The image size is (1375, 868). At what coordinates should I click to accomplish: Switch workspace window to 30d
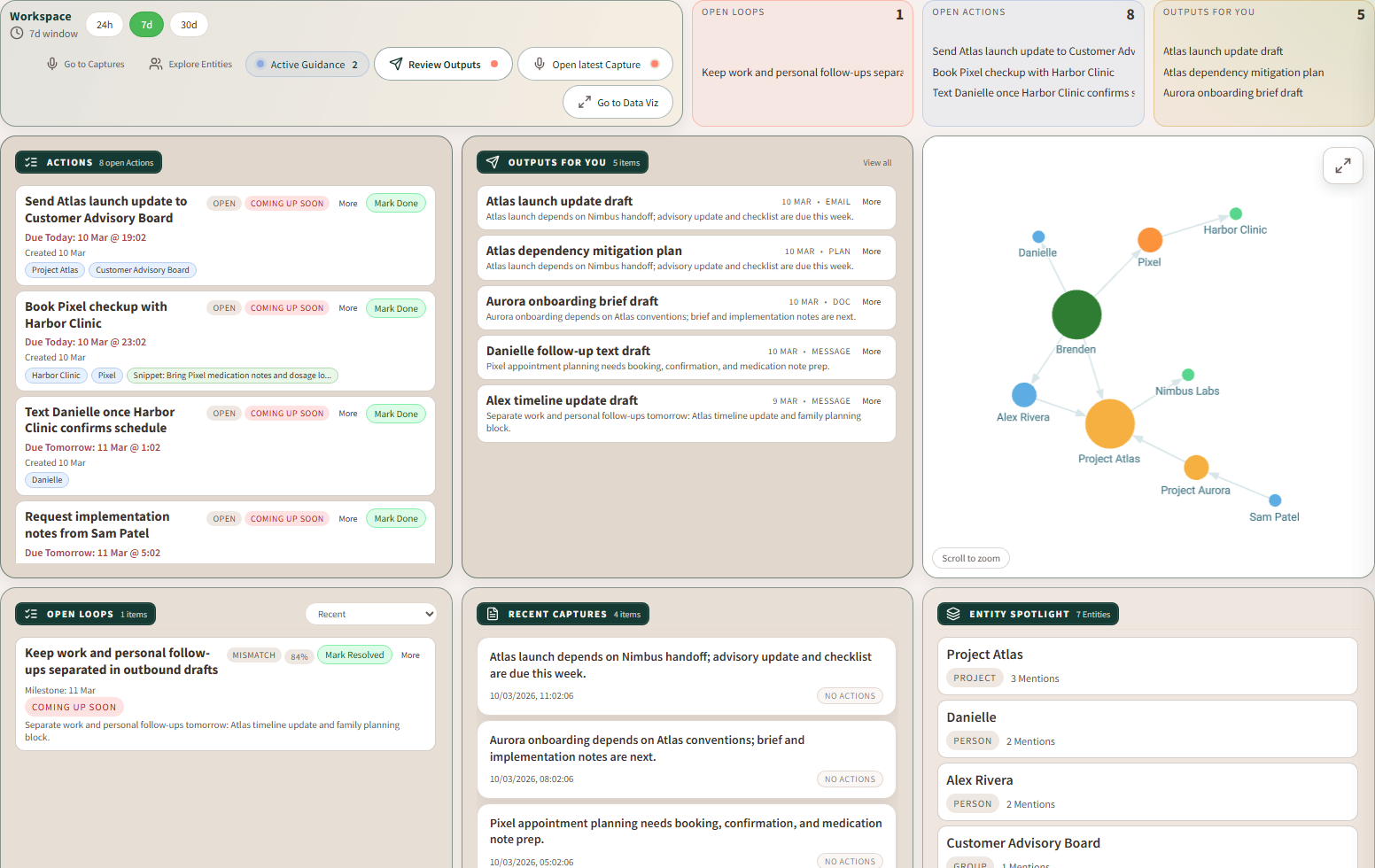coord(189,25)
